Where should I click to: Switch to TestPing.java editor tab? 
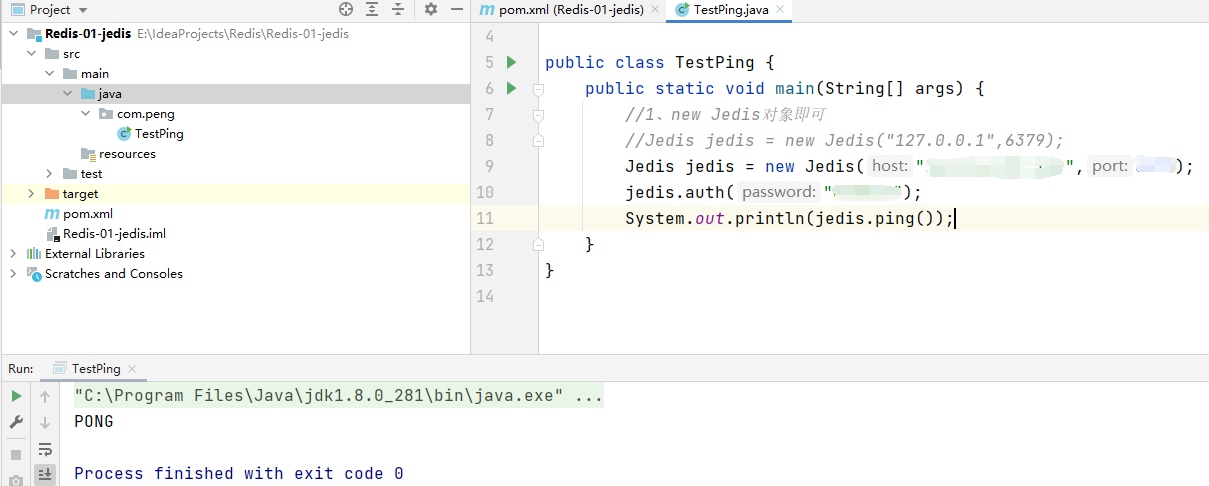[x=731, y=9]
